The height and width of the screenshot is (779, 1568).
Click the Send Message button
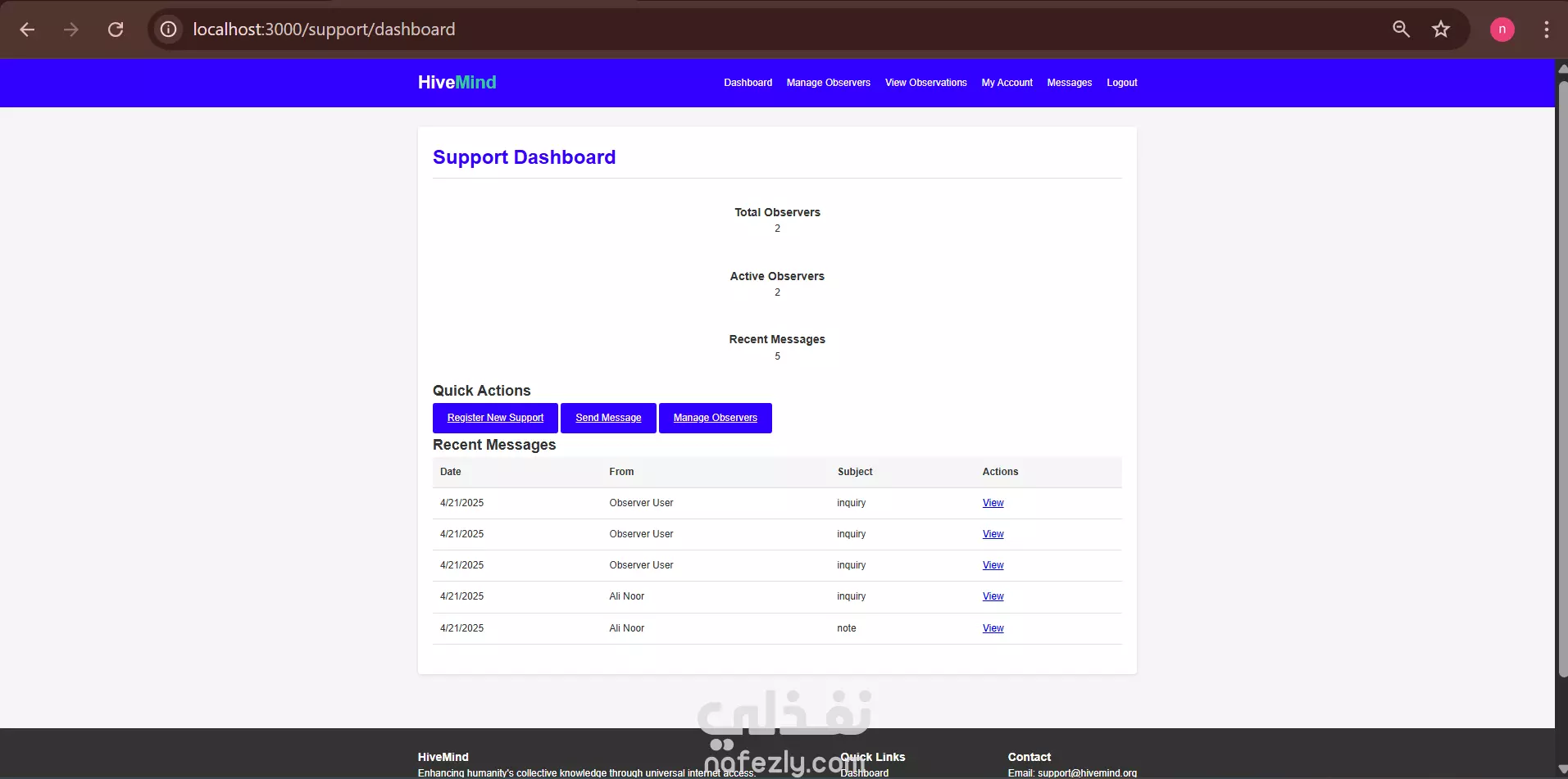click(x=608, y=418)
